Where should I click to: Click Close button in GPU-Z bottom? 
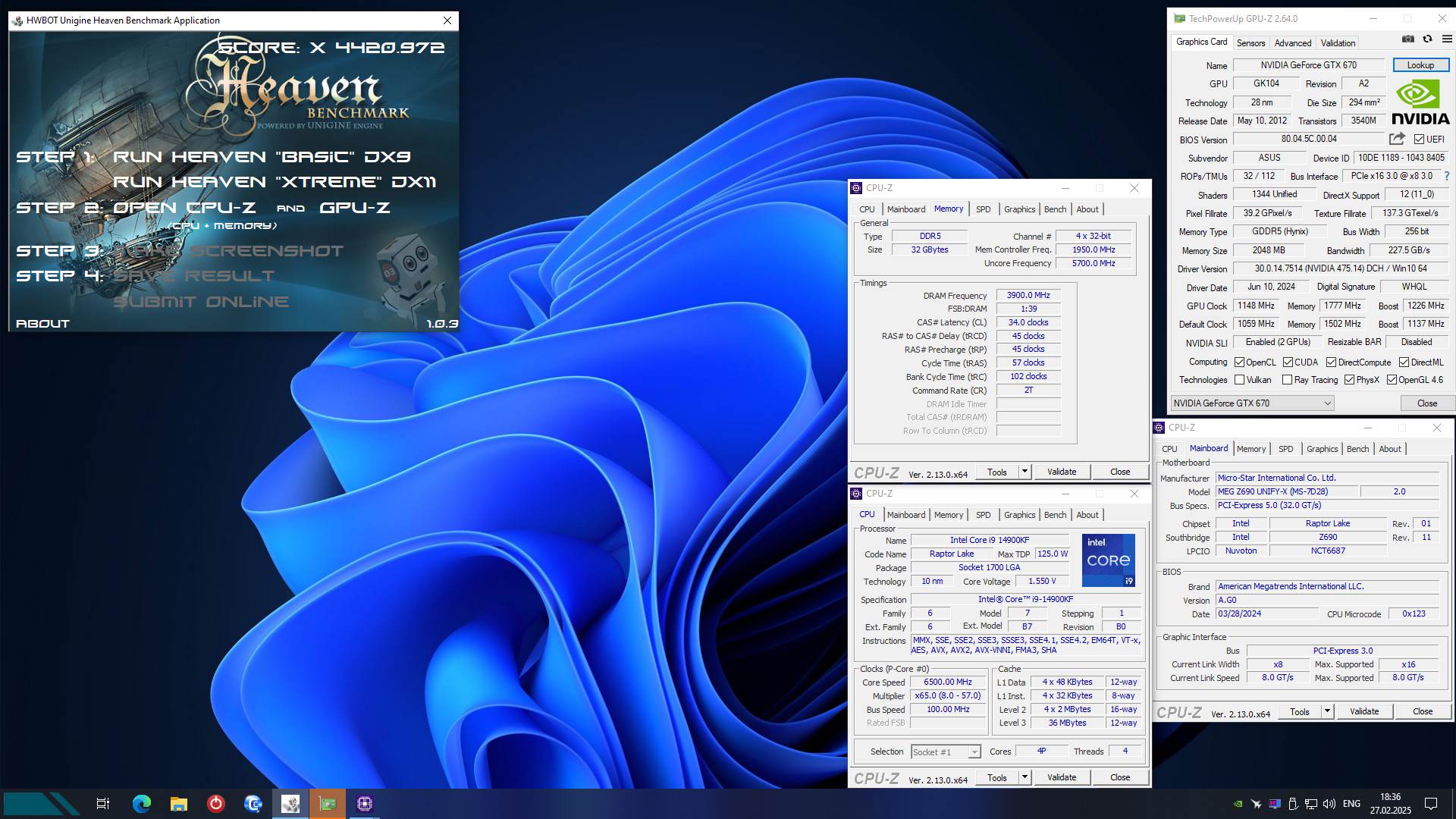point(1426,403)
